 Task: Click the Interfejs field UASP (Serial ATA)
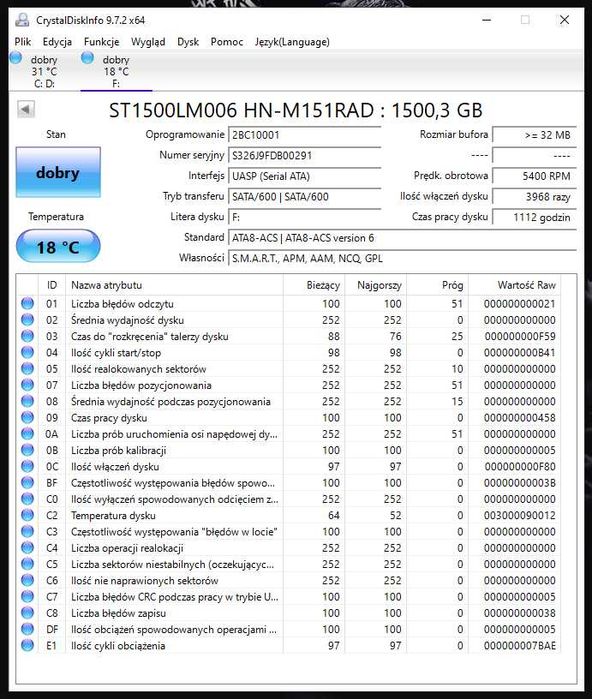point(305,176)
